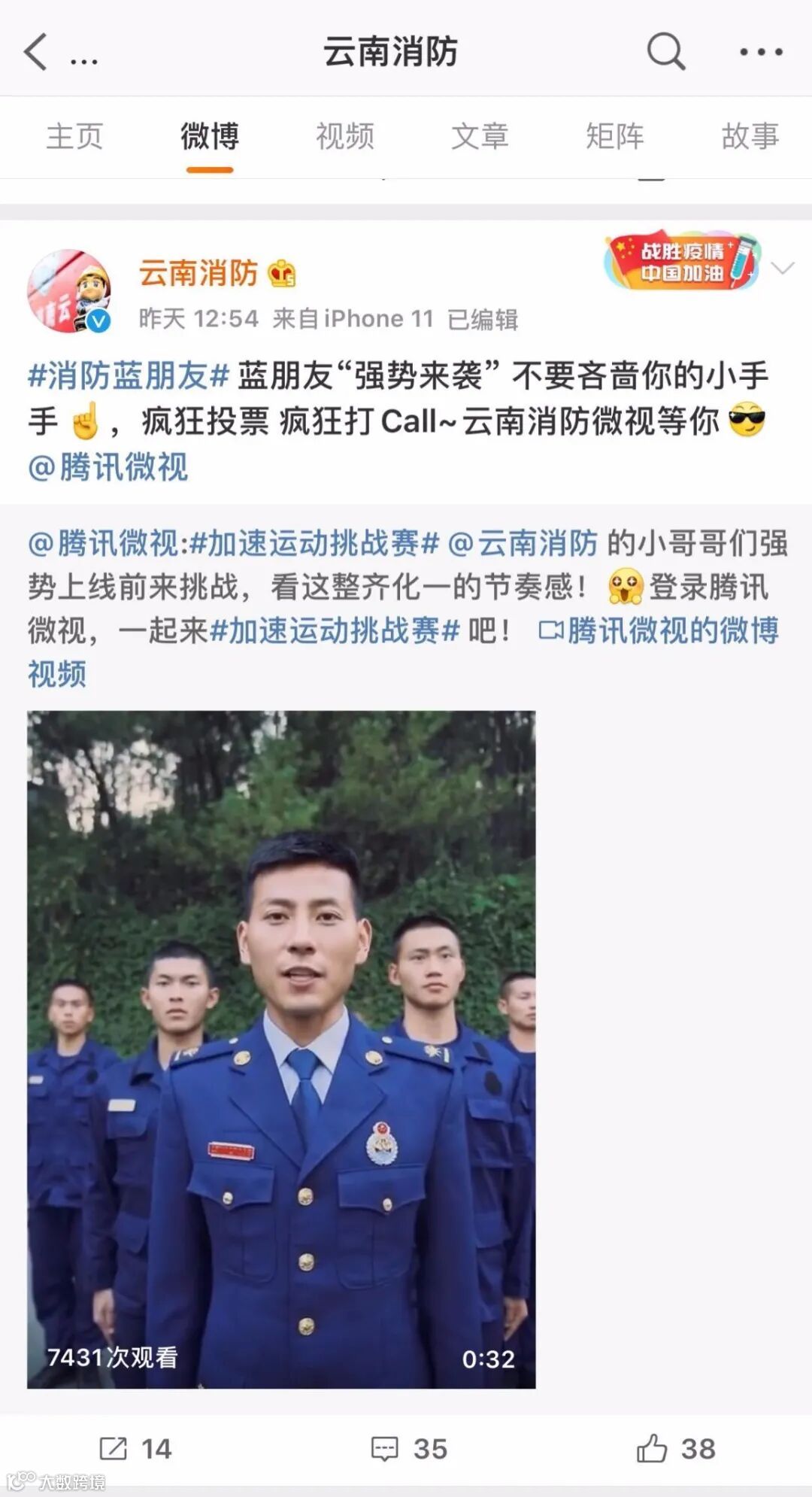Go back using the left arrow
Image resolution: width=812 pixels, height=1497 pixels.
pyautogui.click(x=35, y=52)
